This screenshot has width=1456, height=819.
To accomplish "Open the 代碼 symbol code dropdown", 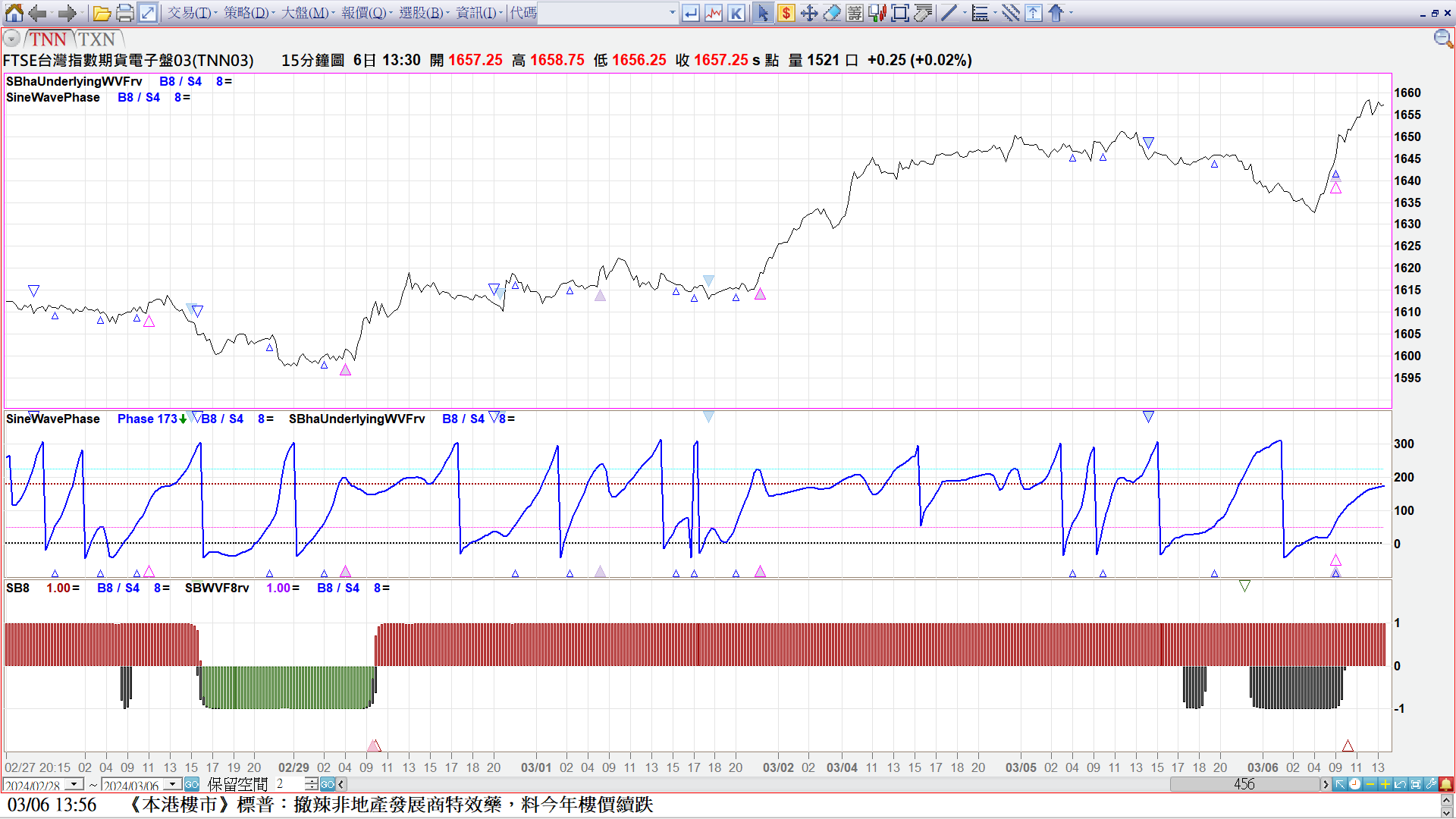I will point(672,13).
